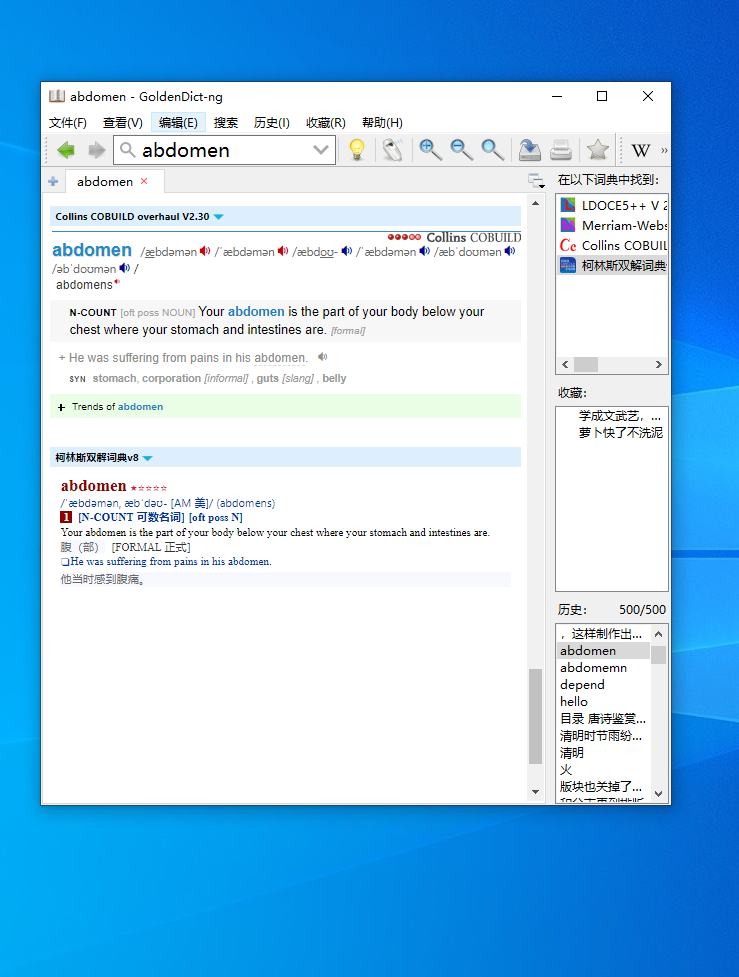739x977 pixels.
Task: Click the stomach synonym word
Action: point(115,378)
